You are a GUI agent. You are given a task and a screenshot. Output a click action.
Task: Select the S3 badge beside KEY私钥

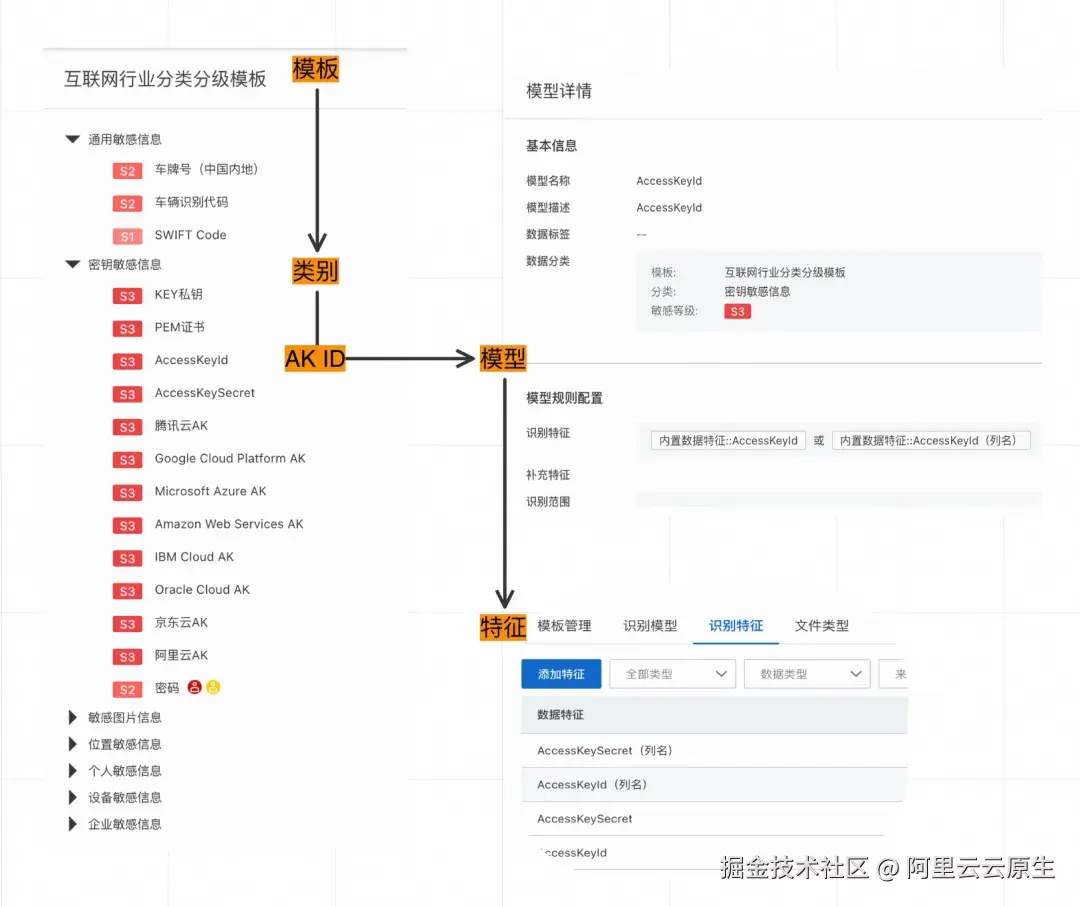tap(127, 294)
